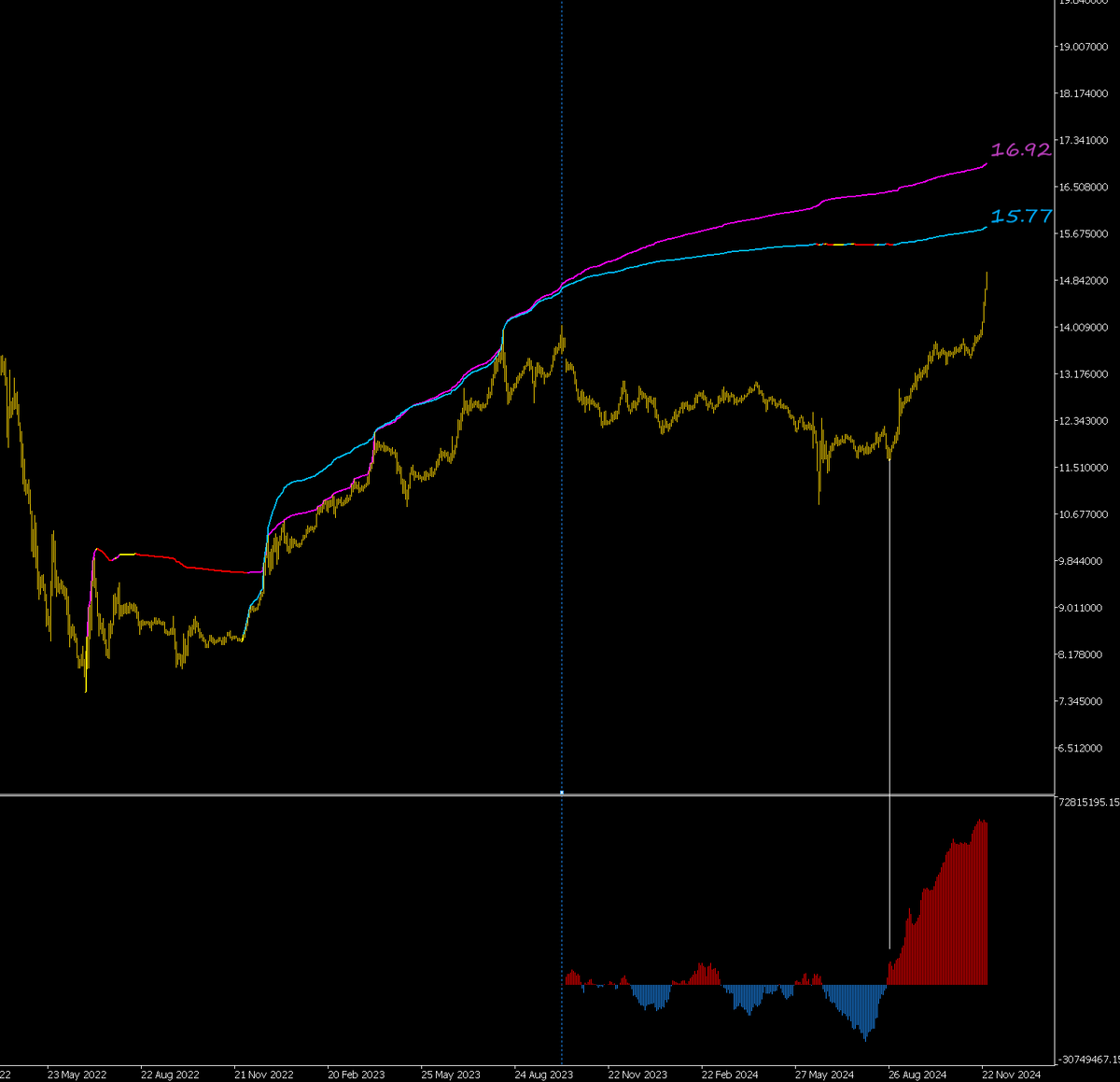The height and width of the screenshot is (1082, 1120).
Task: Click the -30749467.15 indicator scale value
Action: tap(1088, 1060)
